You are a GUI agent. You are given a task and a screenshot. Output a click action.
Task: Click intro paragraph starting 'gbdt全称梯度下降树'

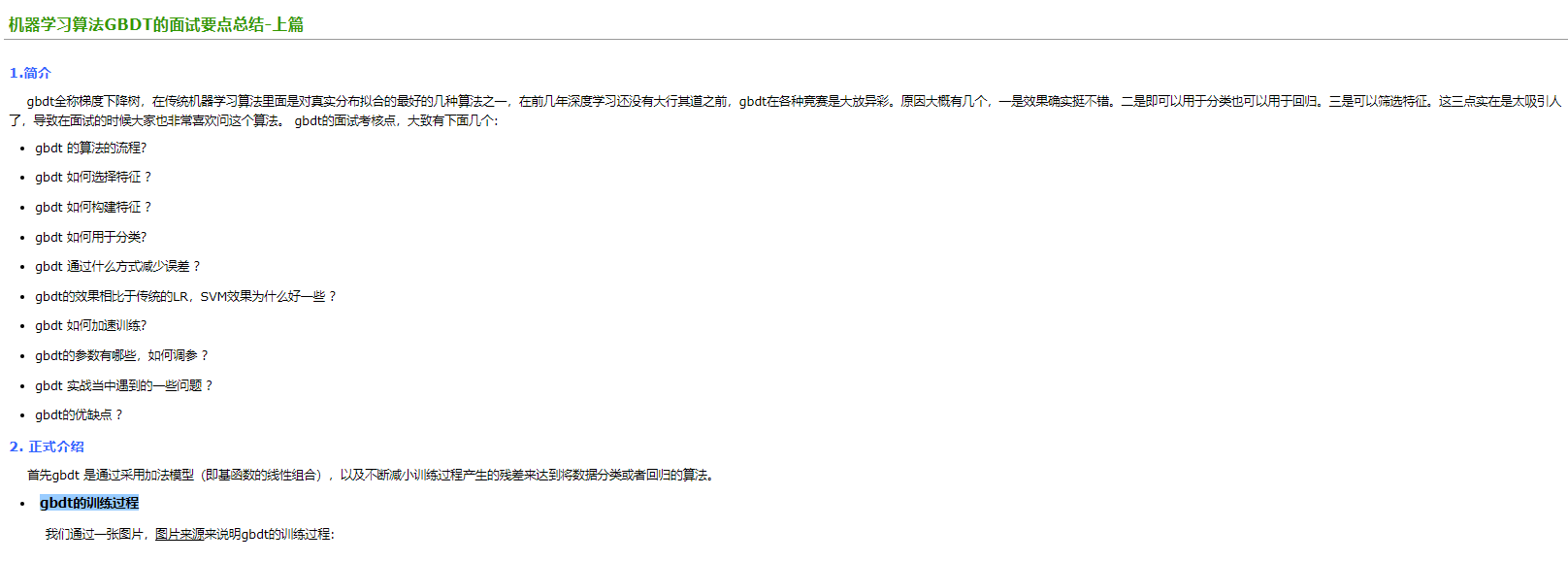click(785, 111)
